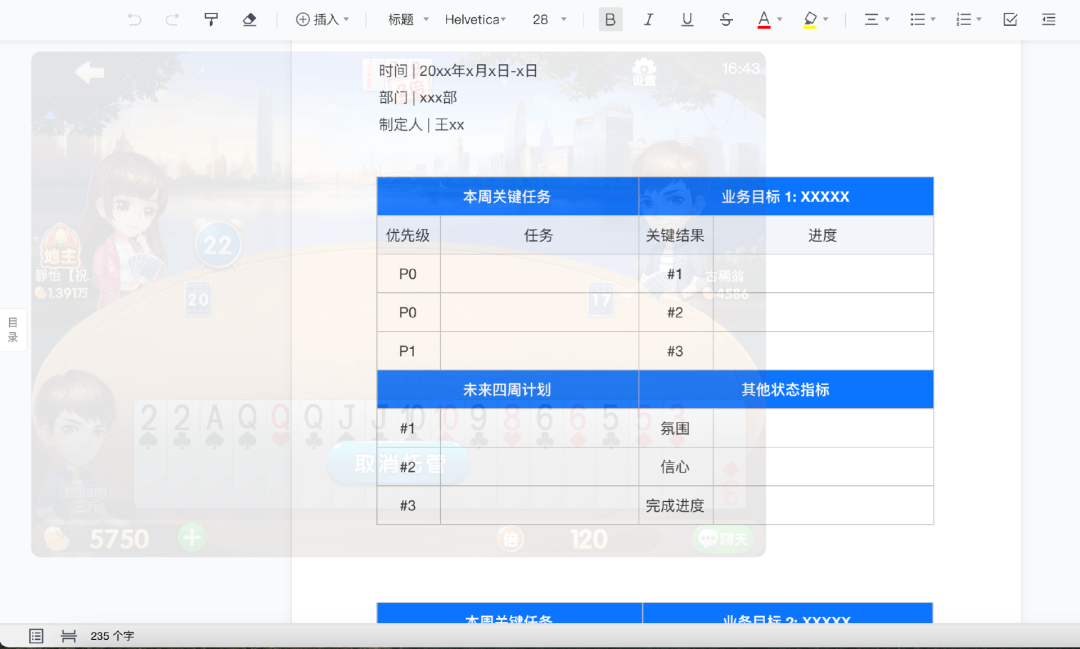Viewport: 1080px width, 649px height.
Task: Open the 插入 insert dropdown
Action: point(322,19)
